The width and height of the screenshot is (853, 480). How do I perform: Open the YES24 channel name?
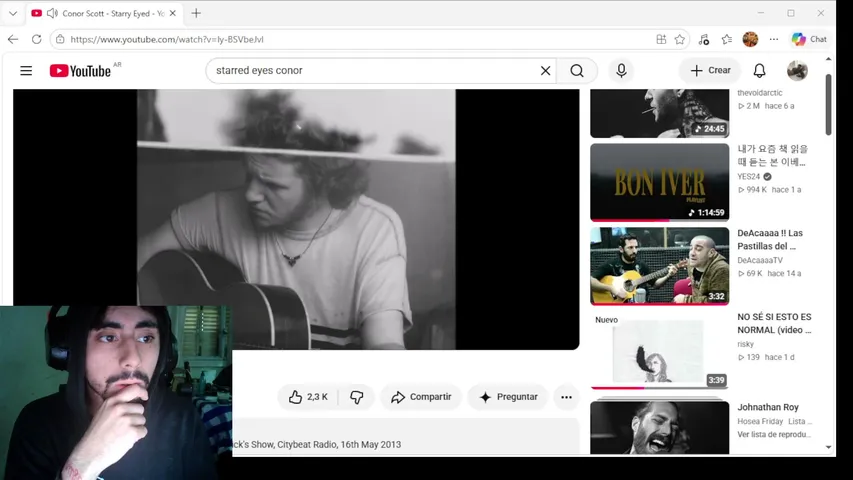tap(749, 176)
